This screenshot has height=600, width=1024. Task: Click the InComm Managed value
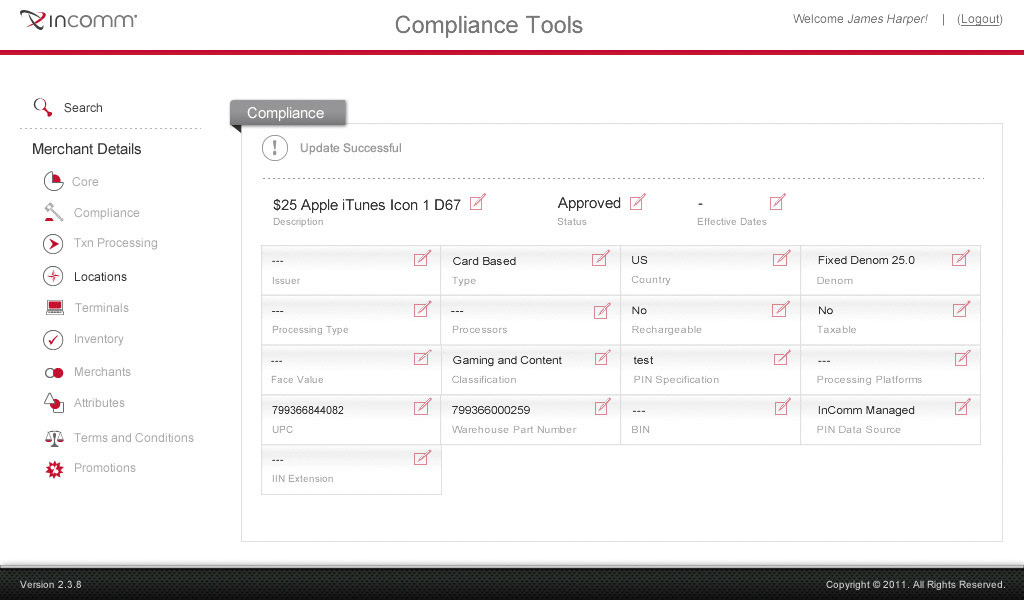click(866, 410)
